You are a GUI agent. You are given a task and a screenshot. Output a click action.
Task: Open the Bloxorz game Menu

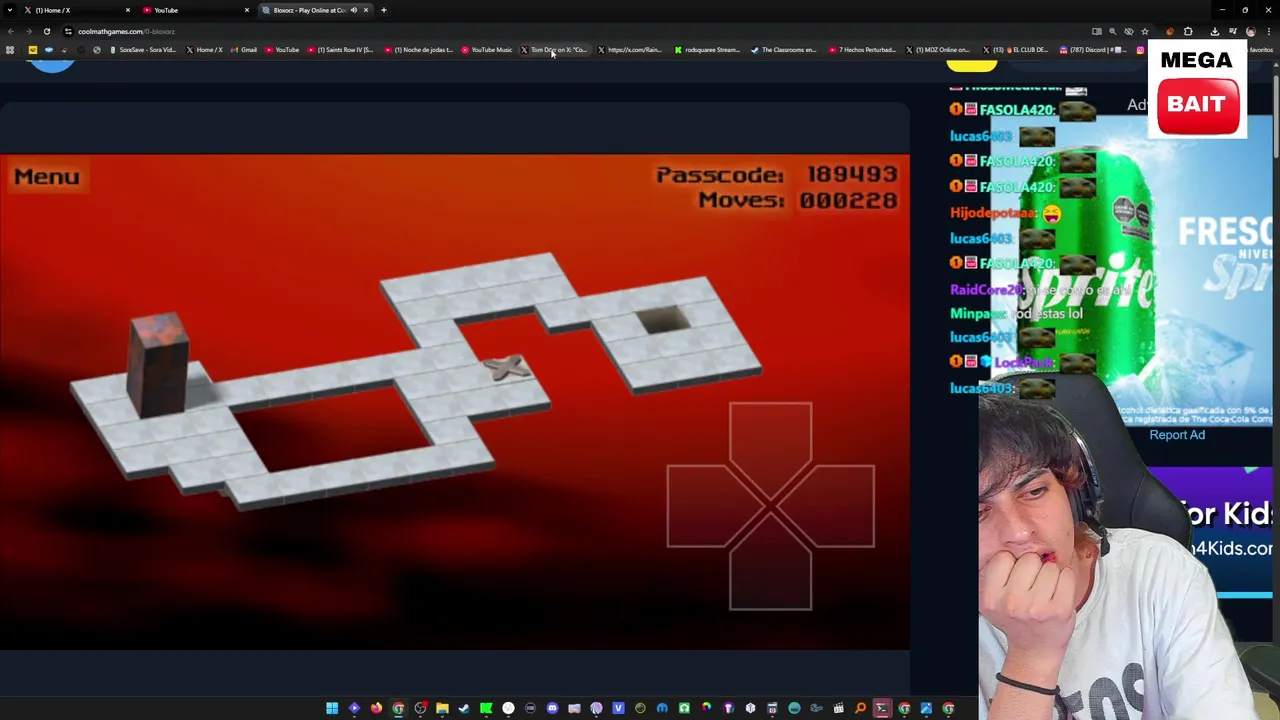pos(46,177)
